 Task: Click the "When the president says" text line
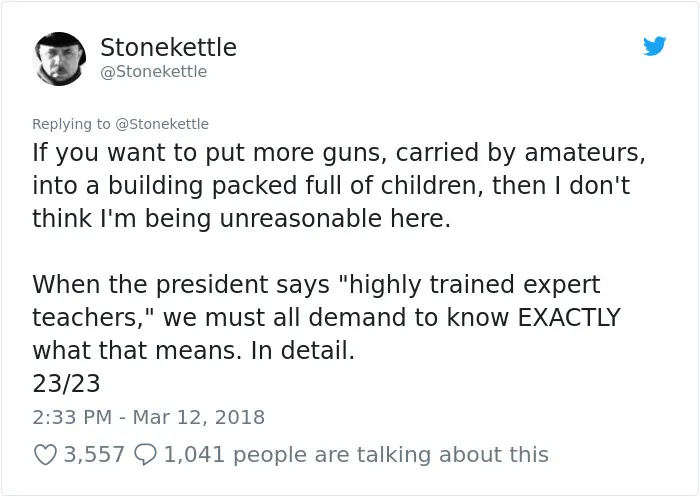[316, 284]
